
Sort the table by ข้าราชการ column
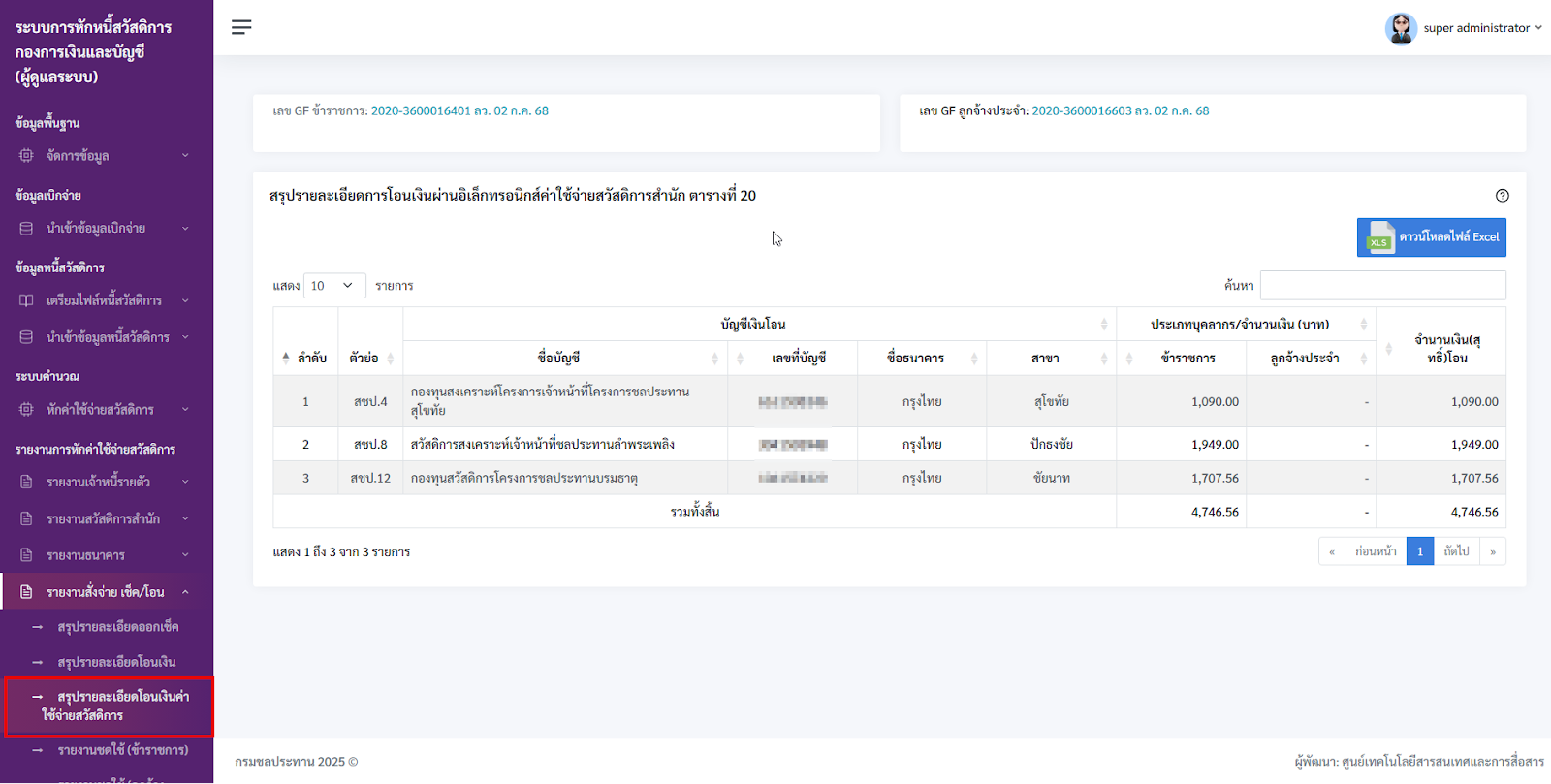[x=1182, y=358]
